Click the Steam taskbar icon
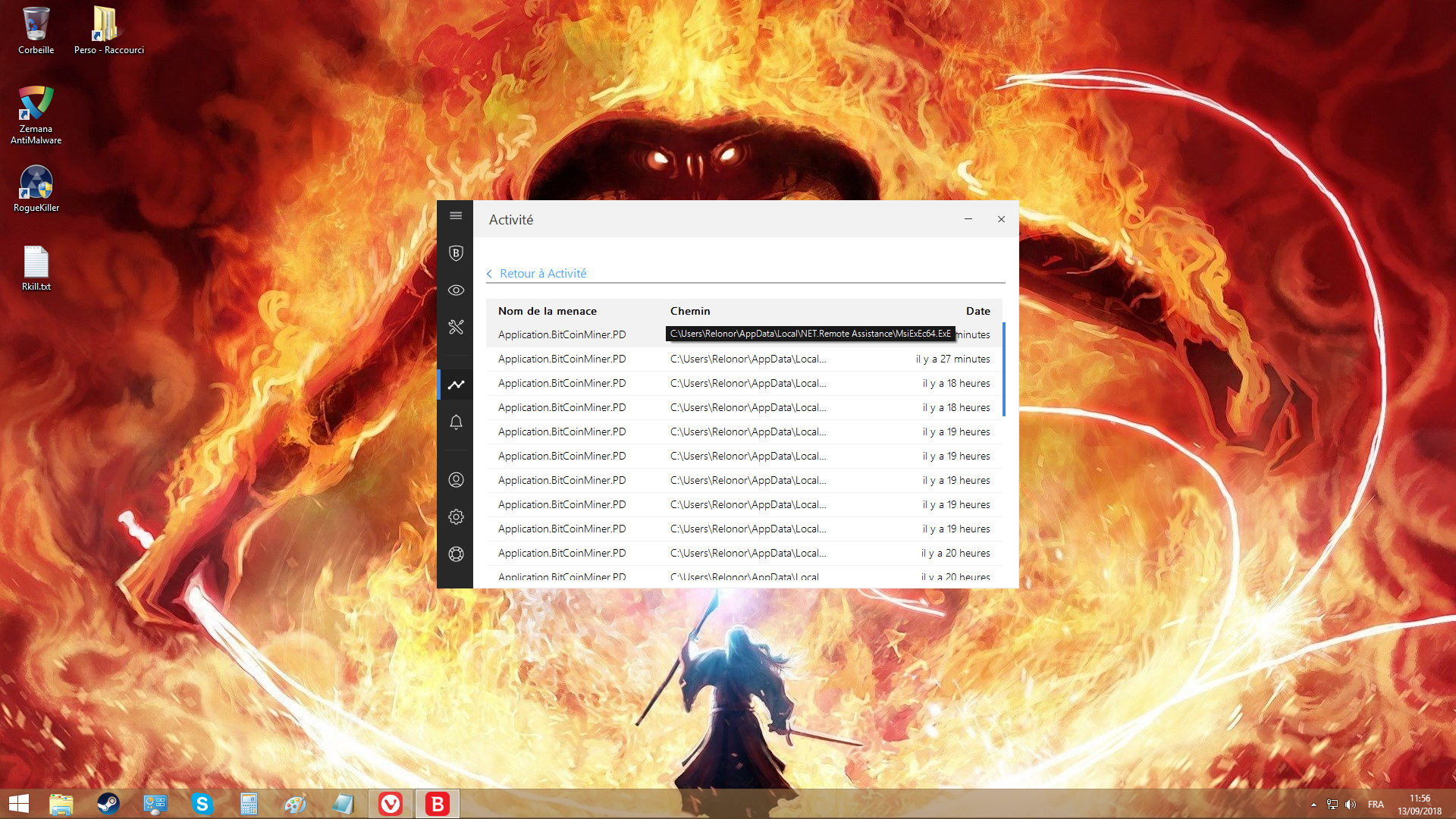Viewport: 1456px width, 819px height. pyautogui.click(x=108, y=804)
